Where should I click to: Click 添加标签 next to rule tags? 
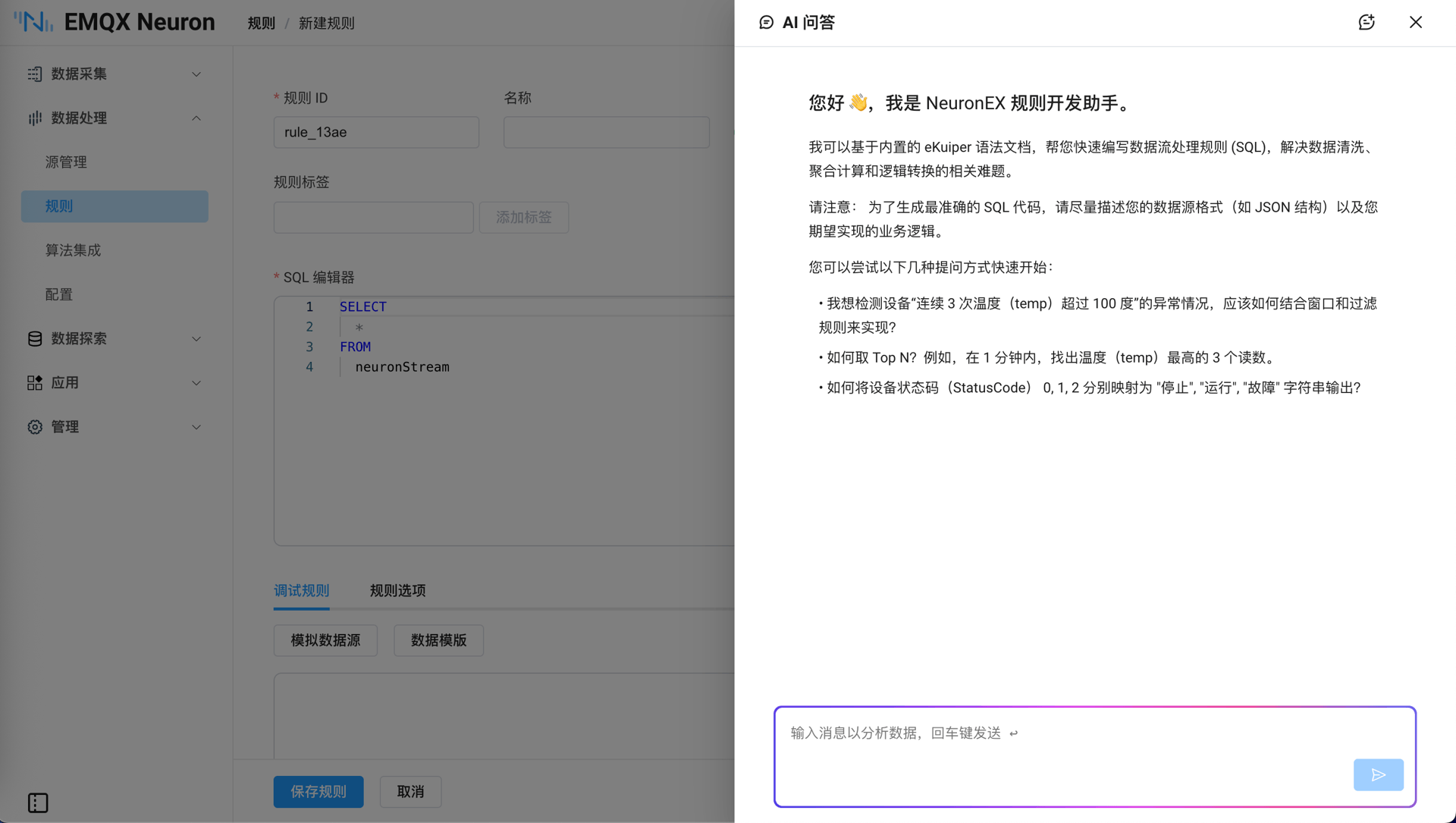(523, 217)
